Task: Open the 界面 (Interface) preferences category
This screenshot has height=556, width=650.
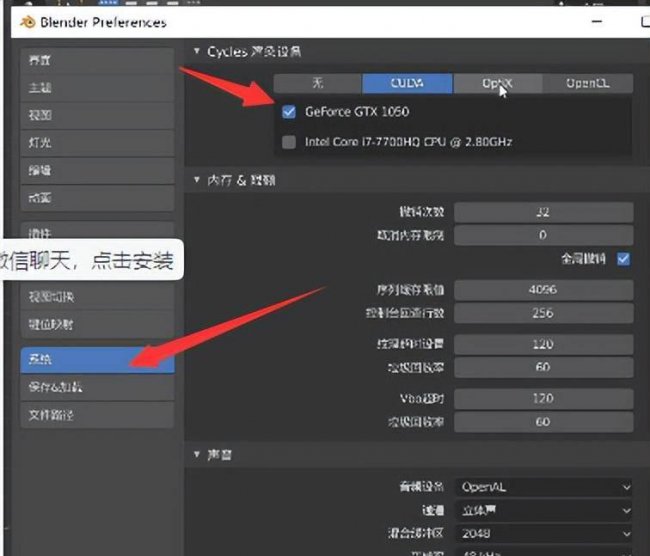Action: [x=97, y=61]
